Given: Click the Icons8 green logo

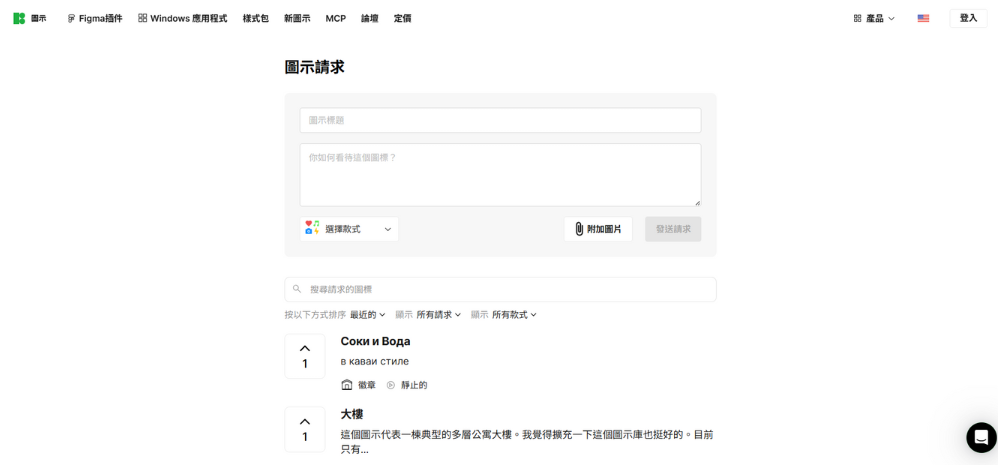Looking at the screenshot, I should [x=19, y=18].
